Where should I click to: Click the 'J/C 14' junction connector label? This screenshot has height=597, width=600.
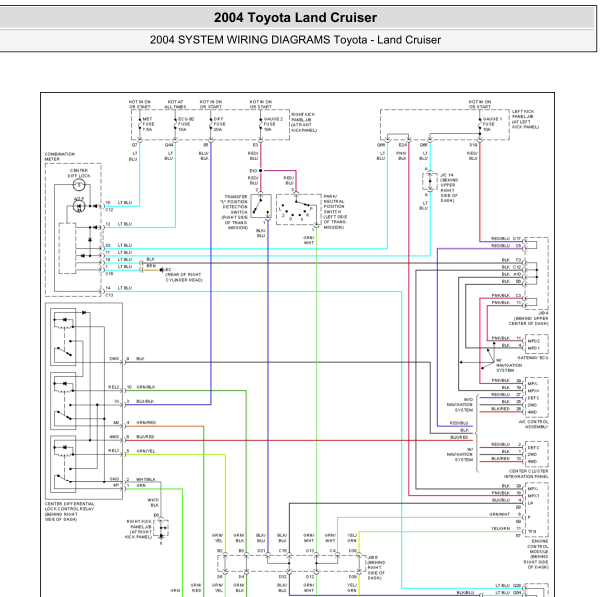pos(449,188)
